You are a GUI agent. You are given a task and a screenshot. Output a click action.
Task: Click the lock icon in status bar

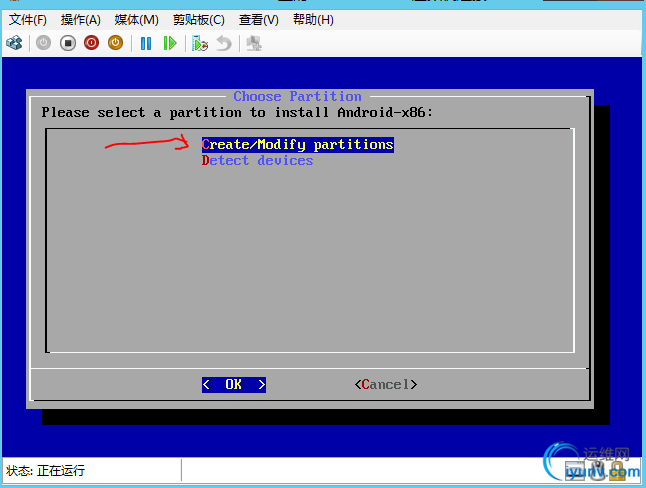pos(617,471)
